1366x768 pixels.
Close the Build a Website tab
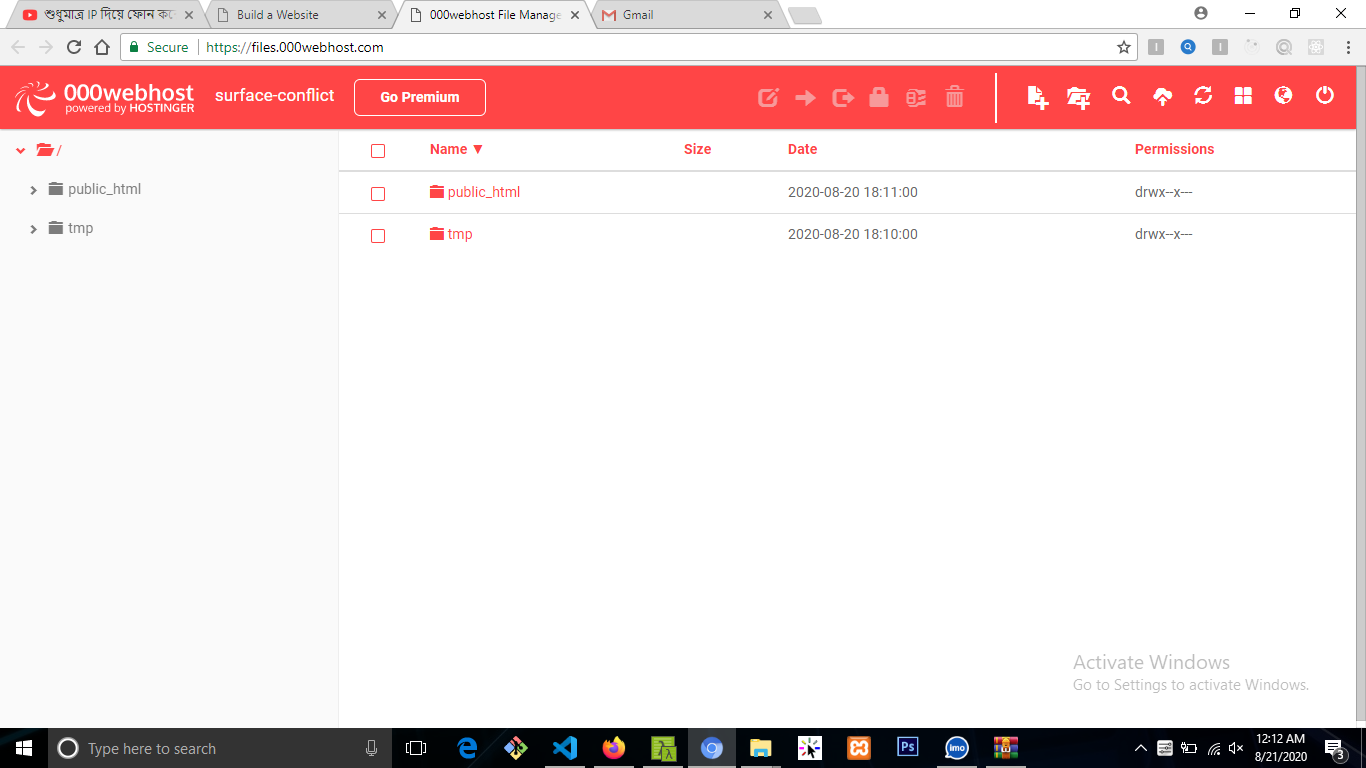point(382,15)
